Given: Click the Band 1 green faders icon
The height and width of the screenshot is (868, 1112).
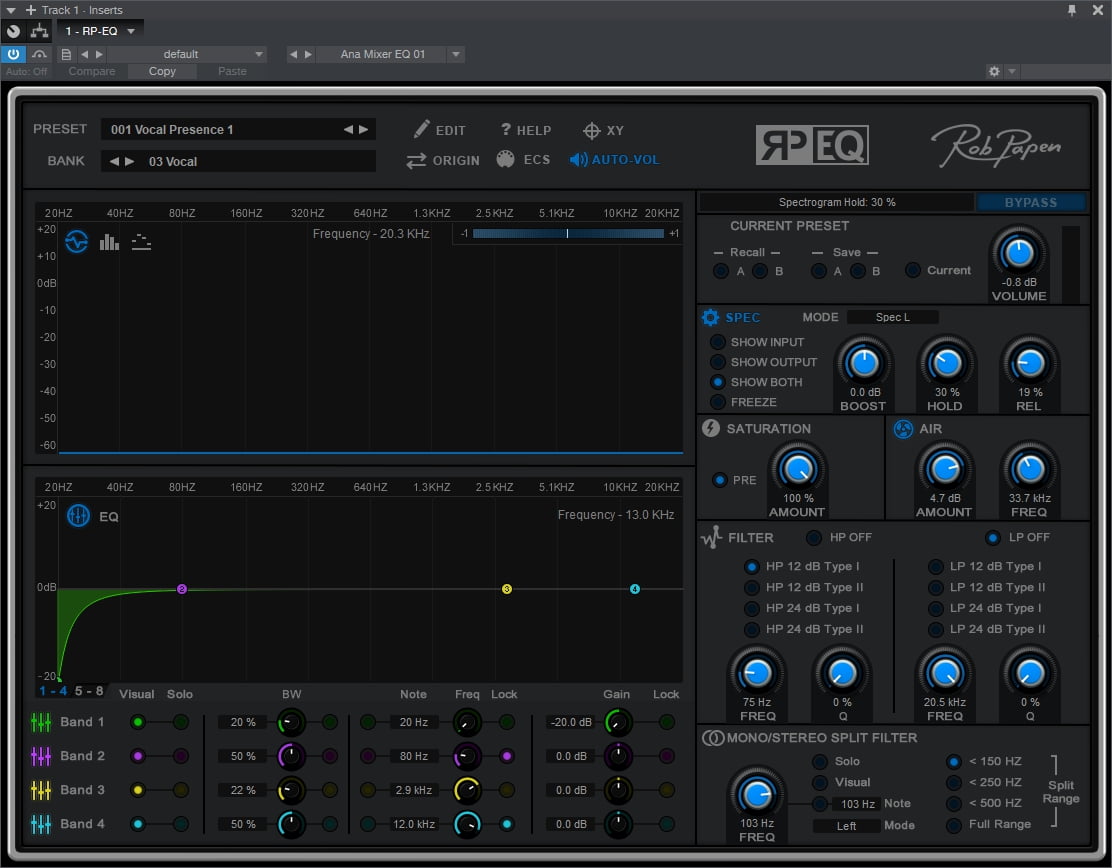Looking at the screenshot, I should [41, 722].
